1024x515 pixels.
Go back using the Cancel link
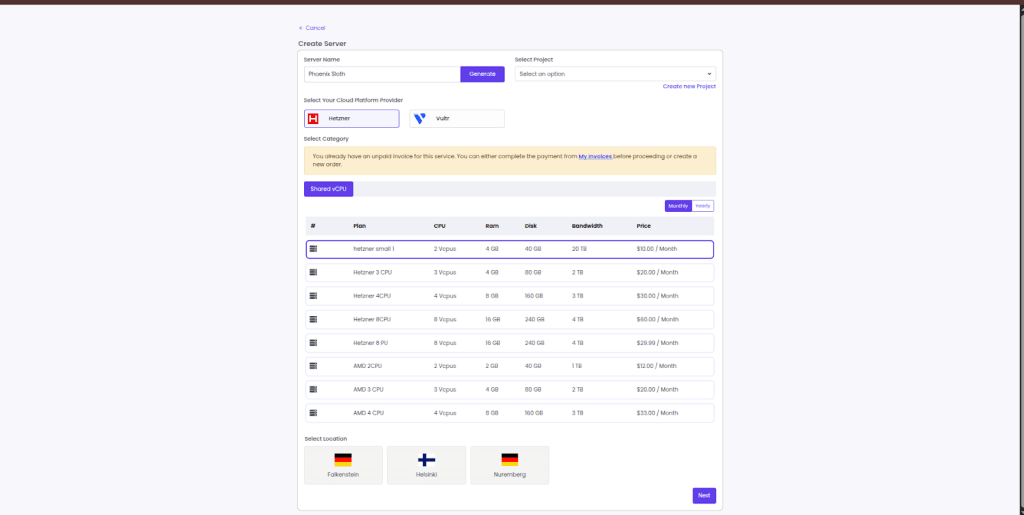point(312,28)
